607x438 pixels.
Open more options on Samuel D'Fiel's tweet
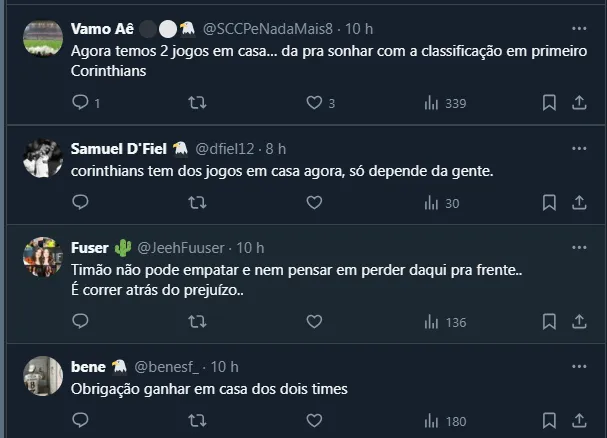point(579,148)
